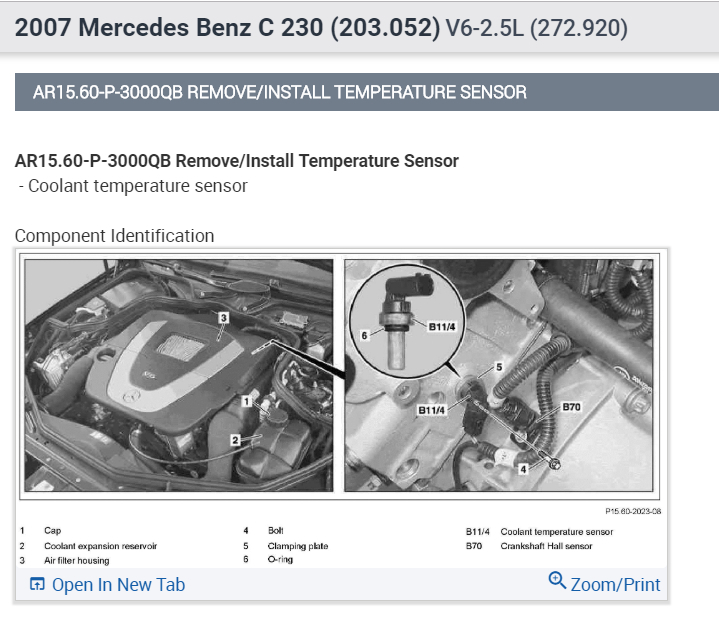Click callout 3 on the air filter housing

(224, 318)
